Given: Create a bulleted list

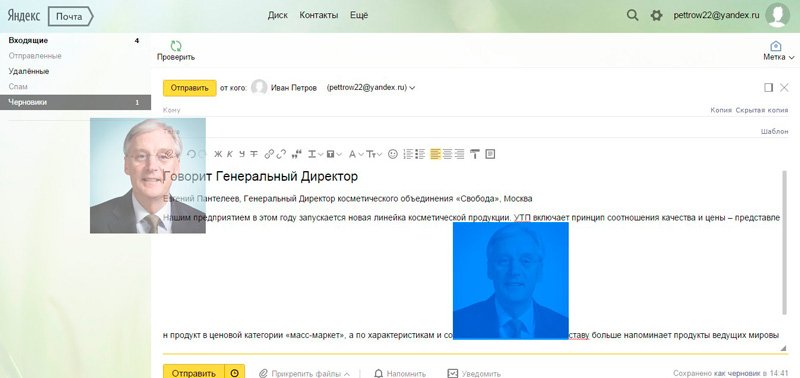Looking at the screenshot, I should [x=420, y=154].
